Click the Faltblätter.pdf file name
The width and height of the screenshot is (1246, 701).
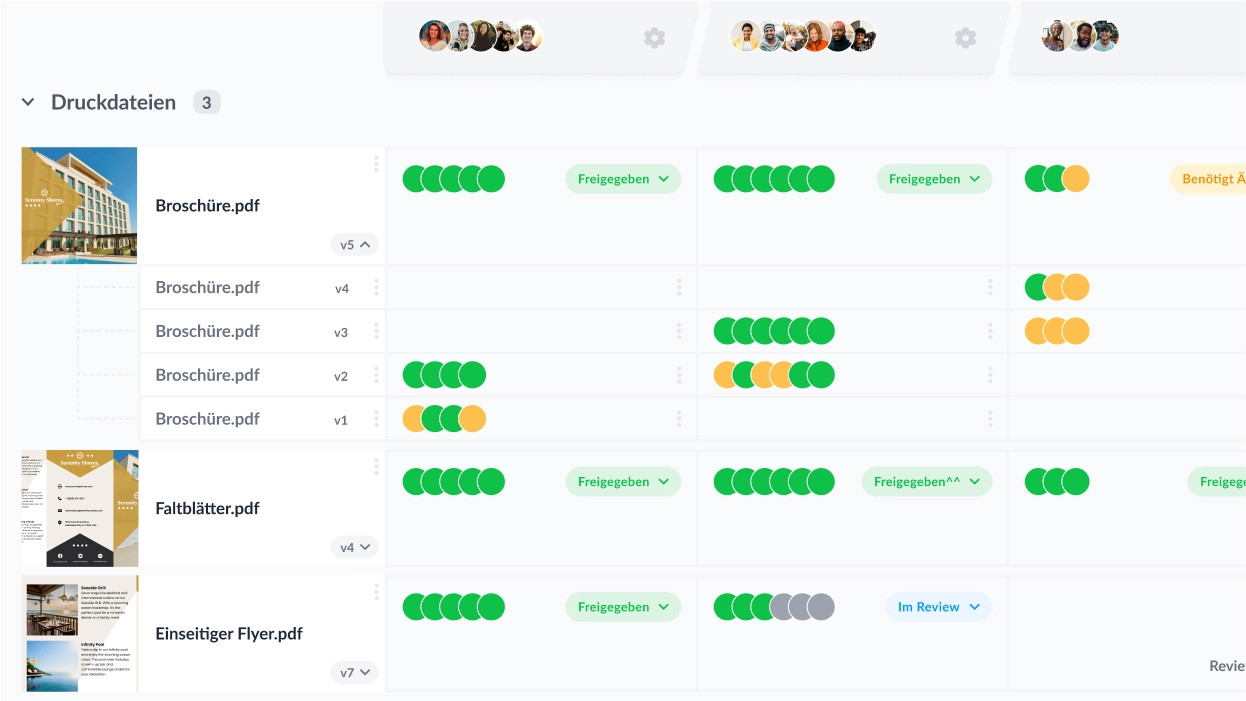click(x=207, y=508)
